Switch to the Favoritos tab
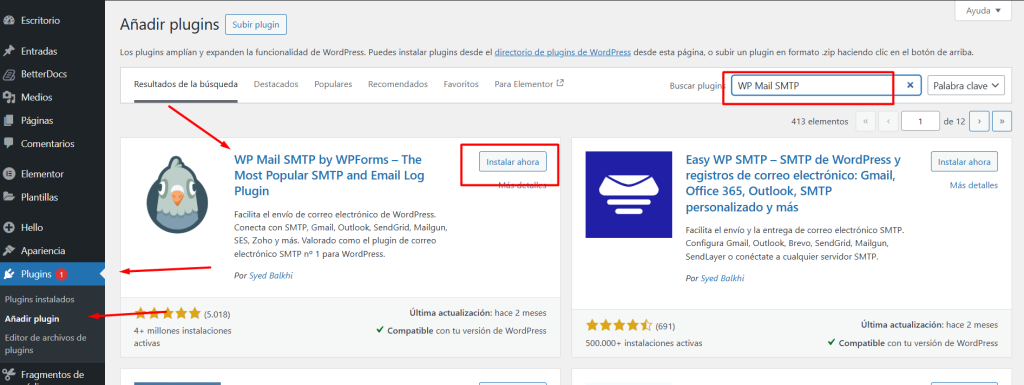 pos(461,84)
